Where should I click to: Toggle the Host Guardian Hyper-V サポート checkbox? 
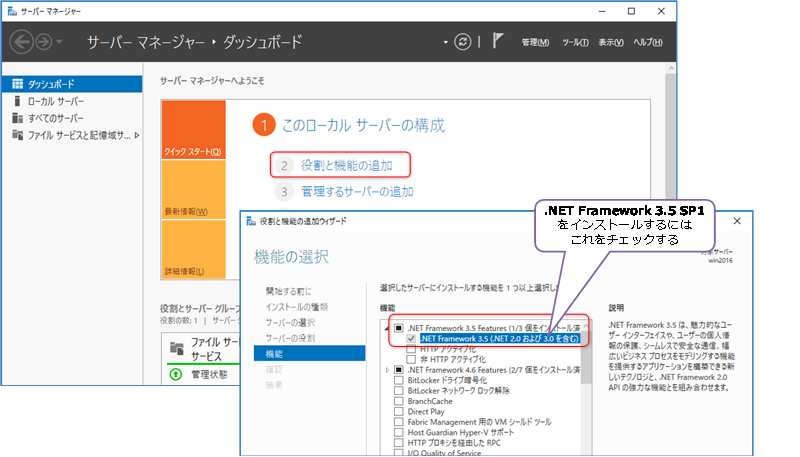[399, 433]
